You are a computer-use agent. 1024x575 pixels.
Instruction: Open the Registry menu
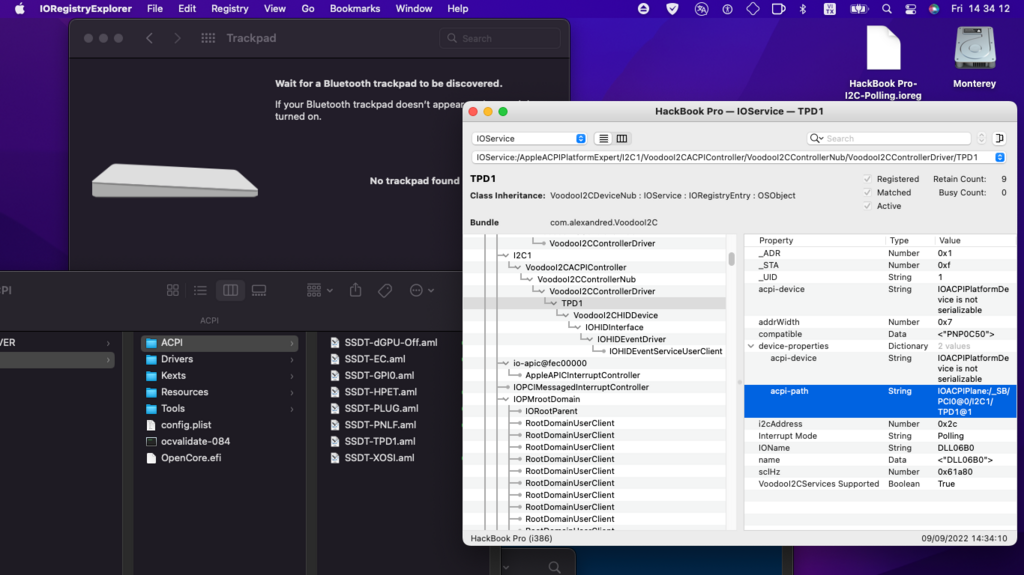[229, 9]
